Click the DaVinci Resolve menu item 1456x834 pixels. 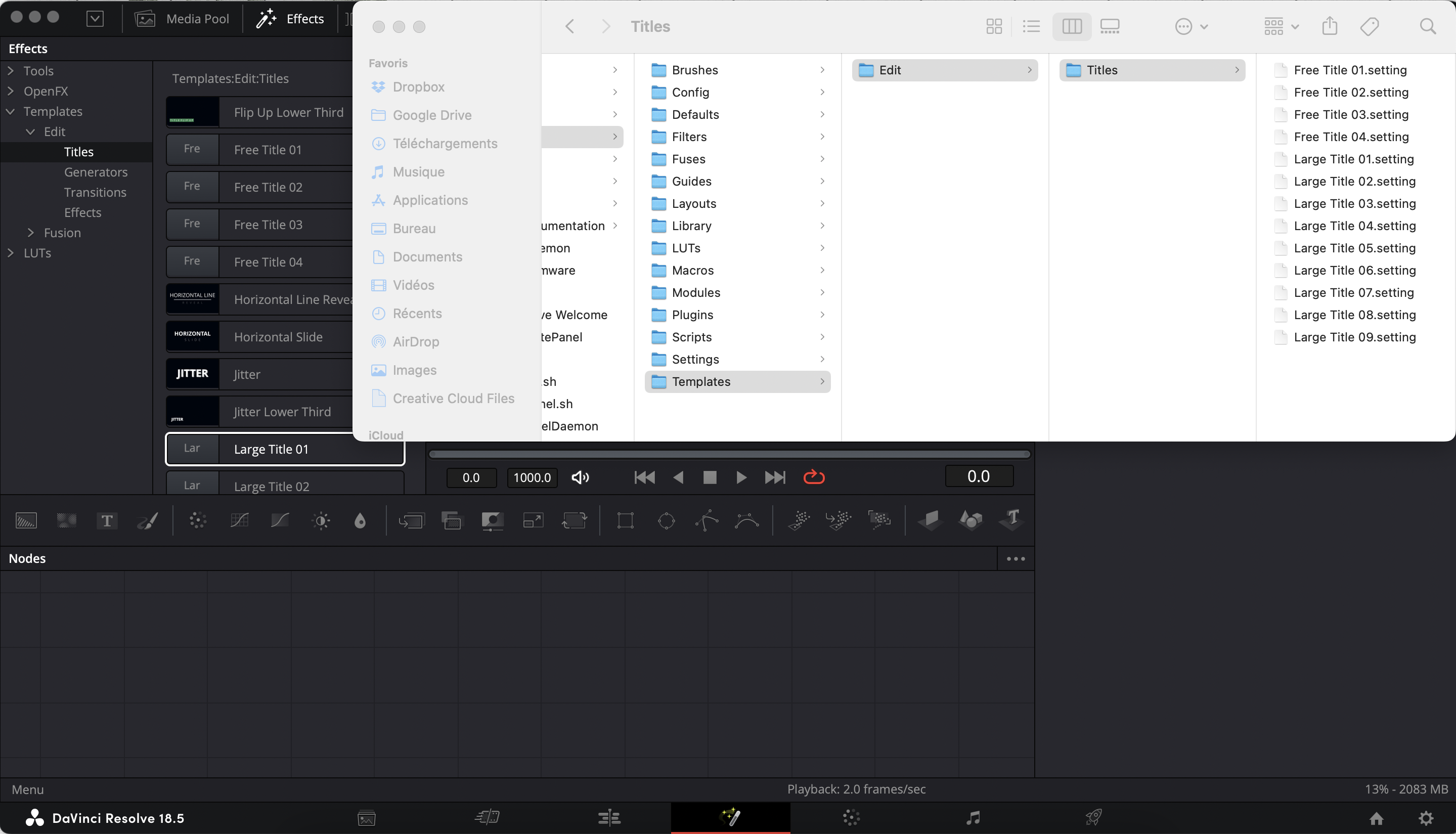pyautogui.click(x=118, y=818)
